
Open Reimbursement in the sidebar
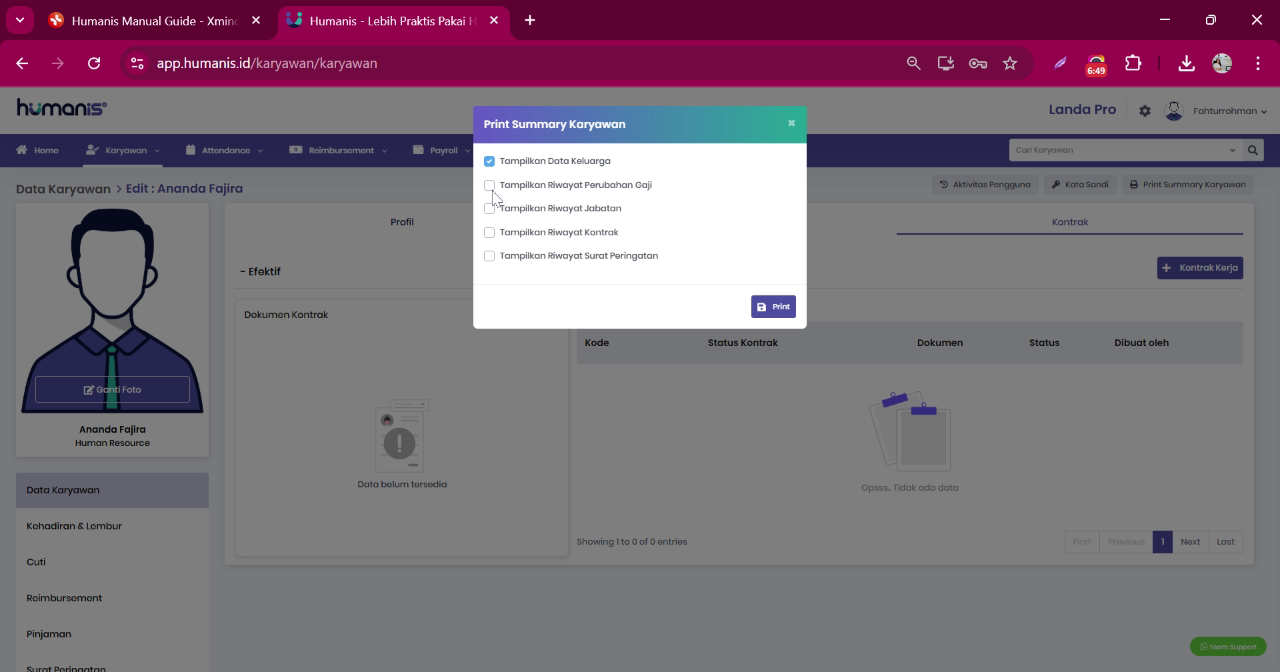point(112,598)
